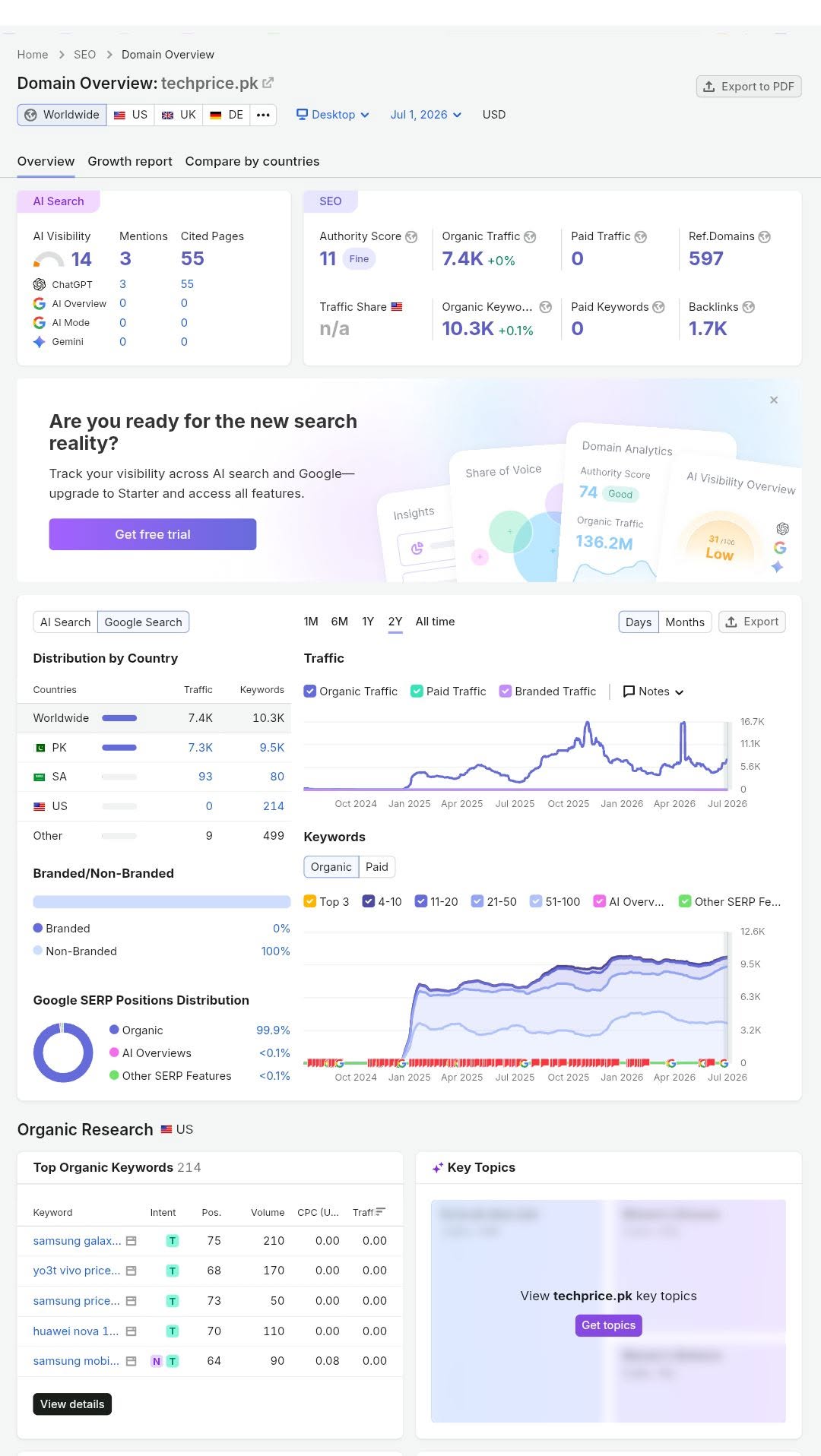Click the Export to PDF upload icon
The image size is (821, 1456).
(708, 87)
